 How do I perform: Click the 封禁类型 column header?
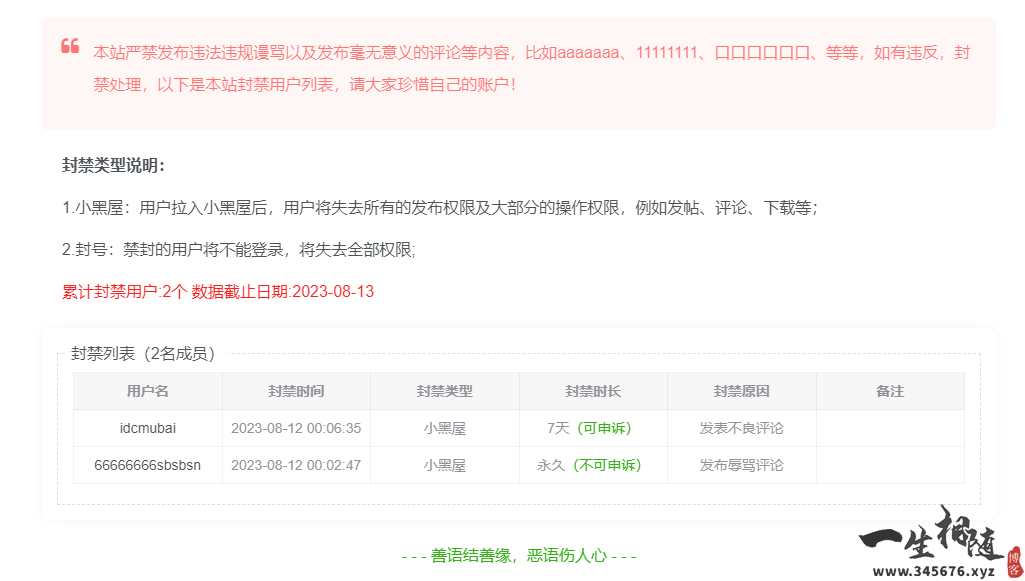443,391
